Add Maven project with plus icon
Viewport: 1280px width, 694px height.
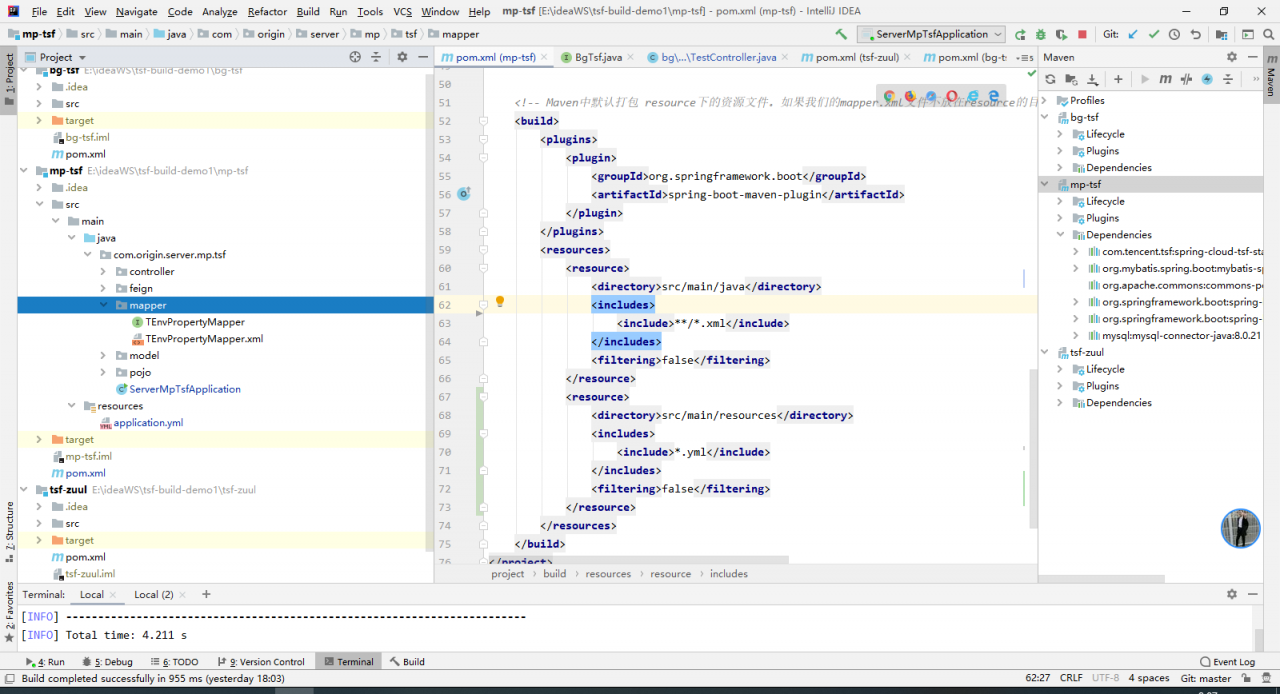(1118, 79)
